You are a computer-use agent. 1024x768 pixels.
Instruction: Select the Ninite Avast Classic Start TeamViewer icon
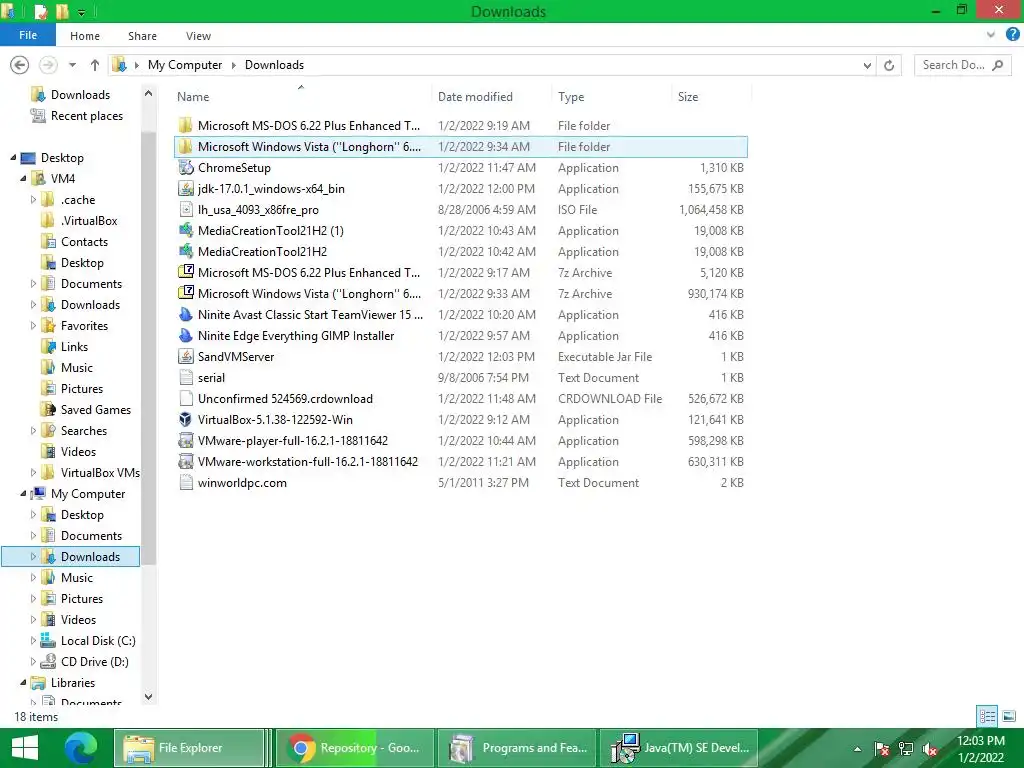pos(186,315)
